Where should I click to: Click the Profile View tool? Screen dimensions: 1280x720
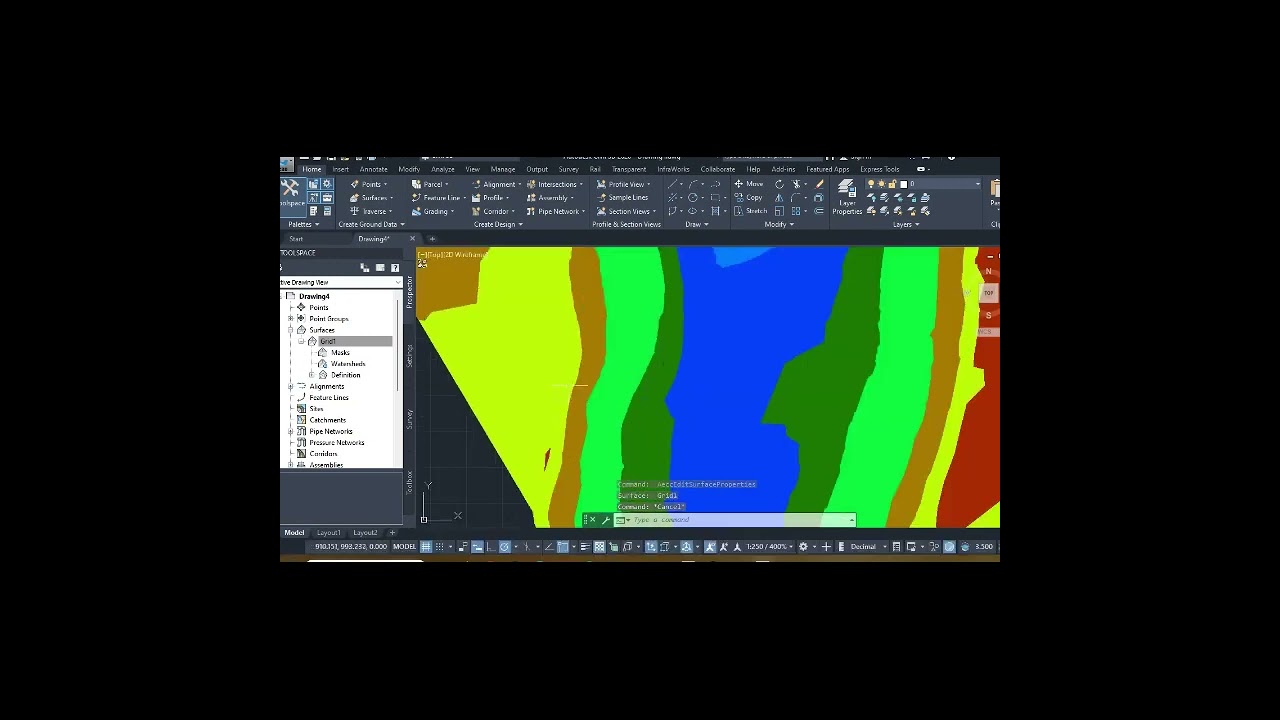click(624, 184)
